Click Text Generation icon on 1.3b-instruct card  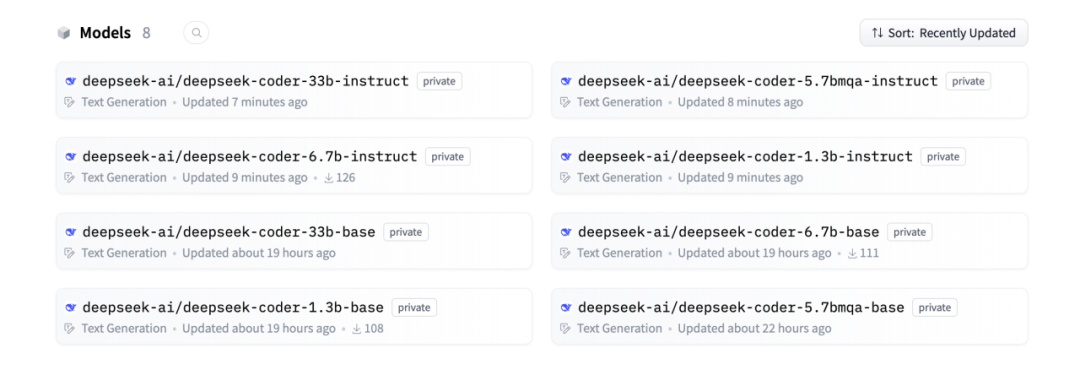pyautogui.click(x=565, y=178)
